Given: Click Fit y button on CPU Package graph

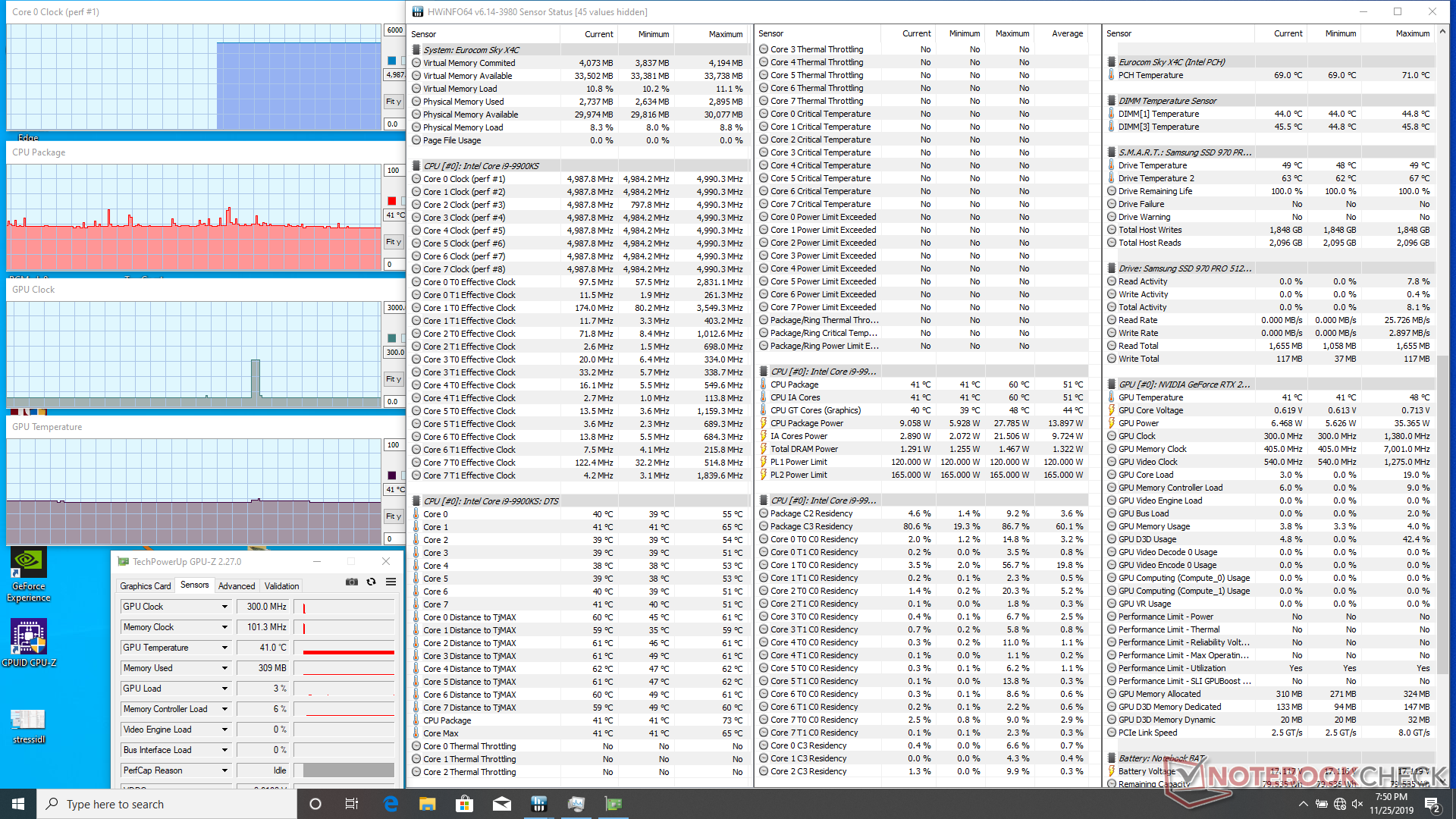Looking at the screenshot, I should click(x=394, y=242).
